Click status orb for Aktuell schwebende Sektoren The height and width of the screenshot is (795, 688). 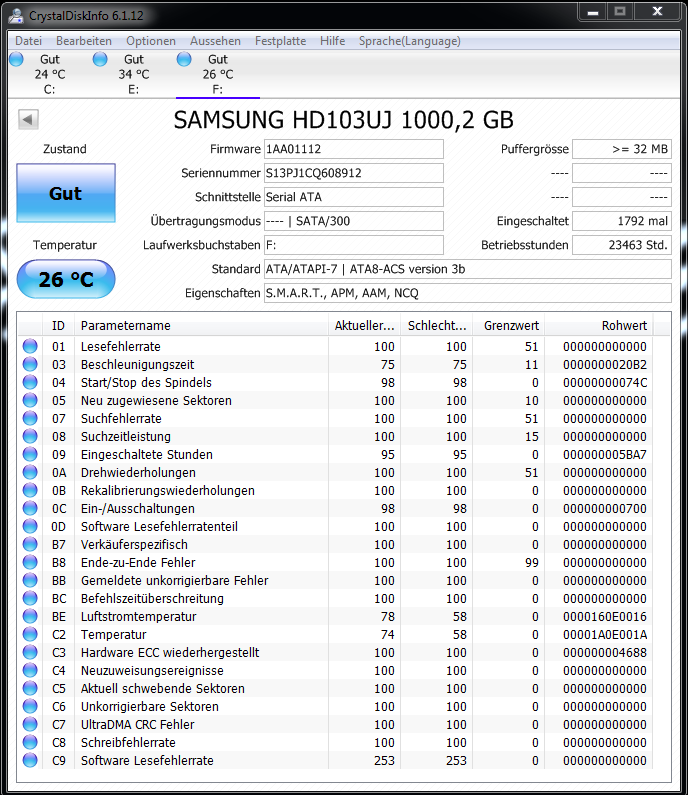point(30,688)
